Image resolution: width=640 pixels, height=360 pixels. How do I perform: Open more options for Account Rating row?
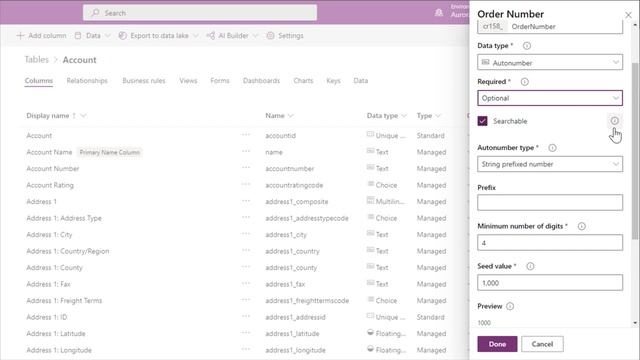245,184
